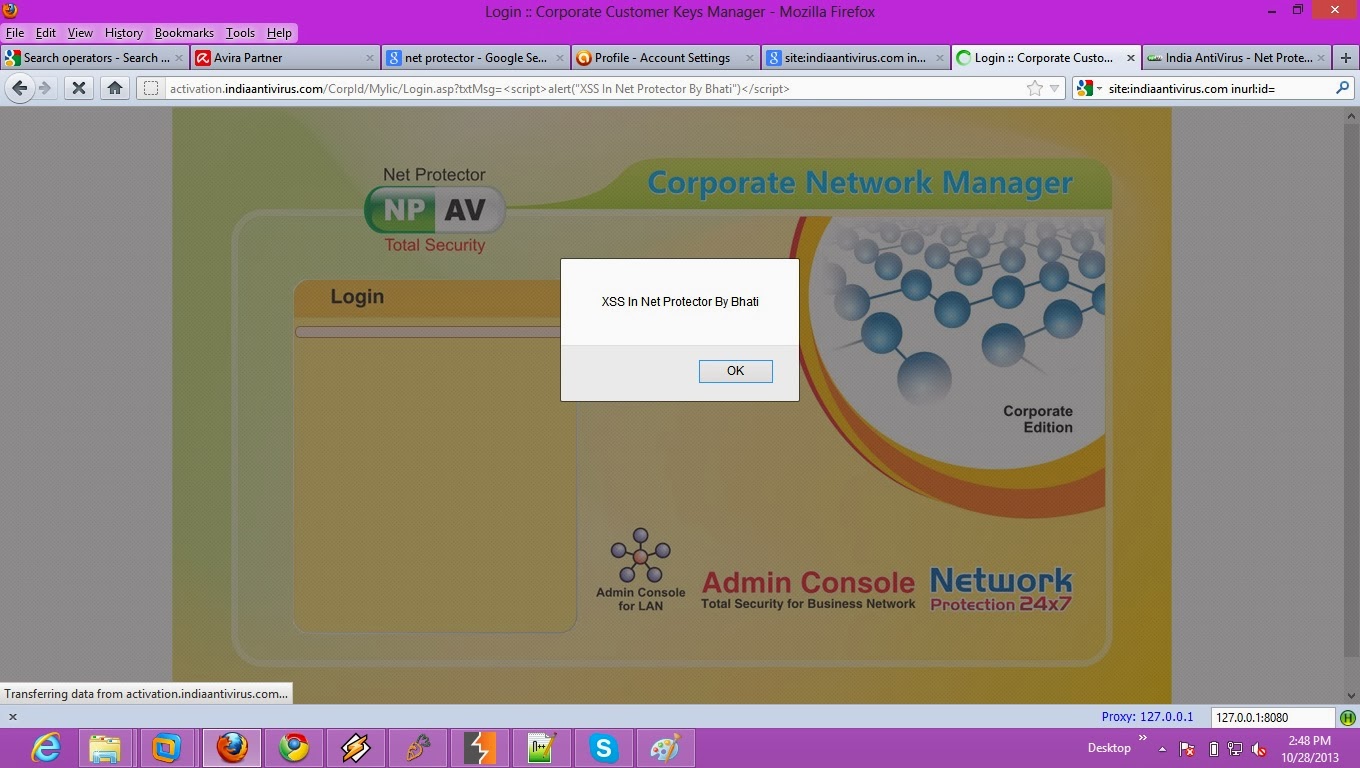Switch to Profile - Account Settings tab
The height and width of the screenshot is (768, 1360).
[x=665, y=58]
